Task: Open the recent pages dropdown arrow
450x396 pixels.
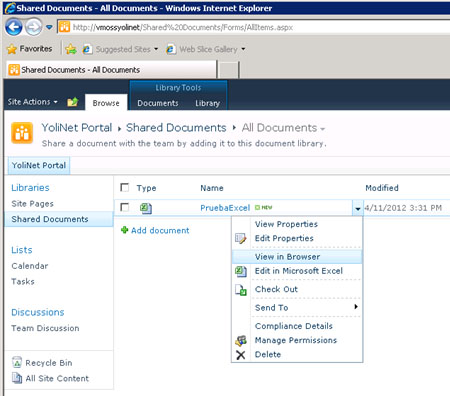Action: click(49, 27)
